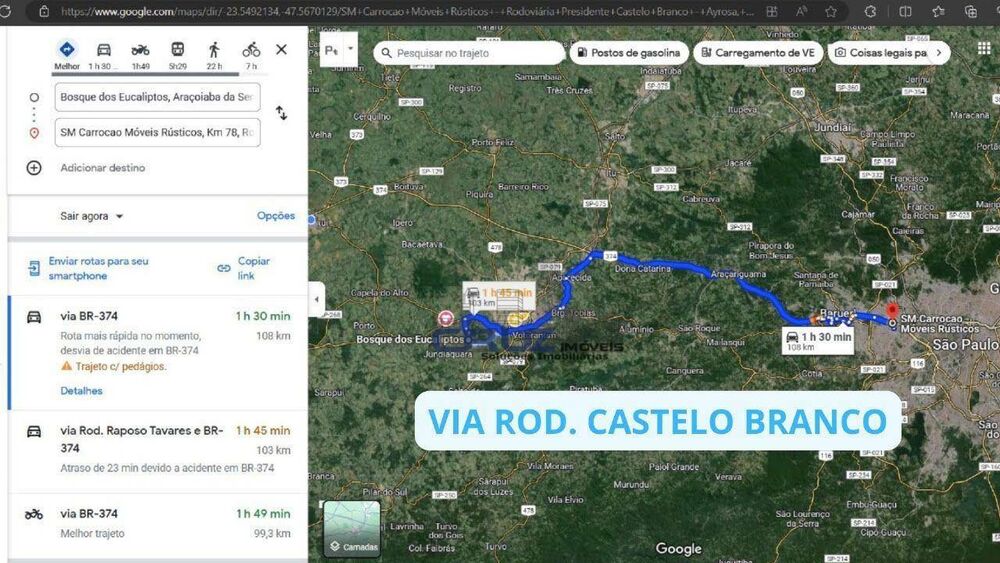
Task: Collapse the side directions panel
Action: tap(317, 299)
